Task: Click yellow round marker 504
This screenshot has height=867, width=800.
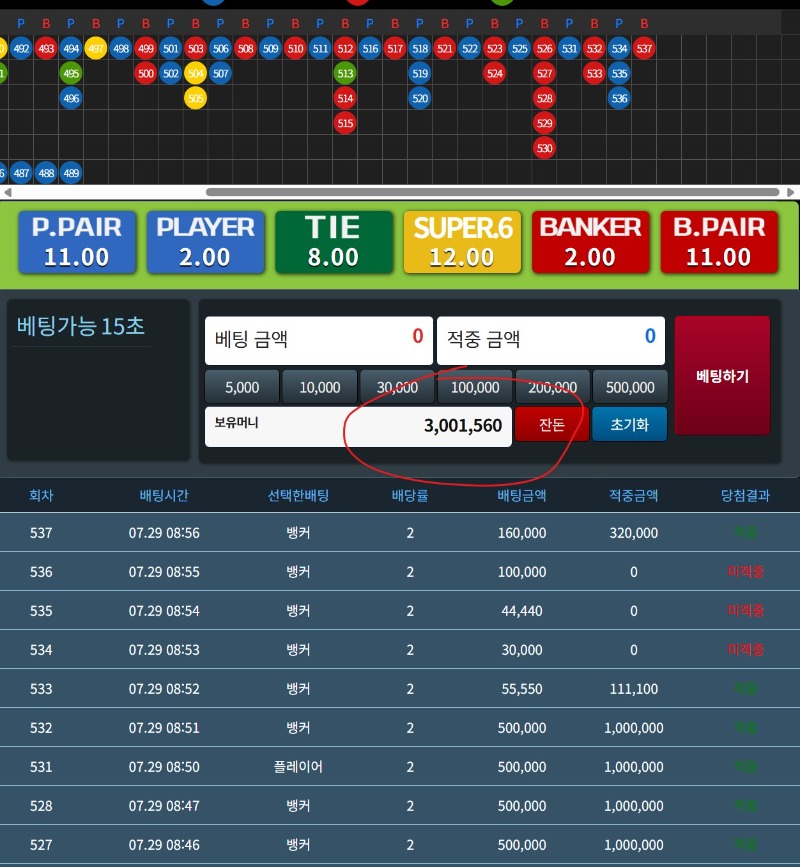Action: point(195,74)
